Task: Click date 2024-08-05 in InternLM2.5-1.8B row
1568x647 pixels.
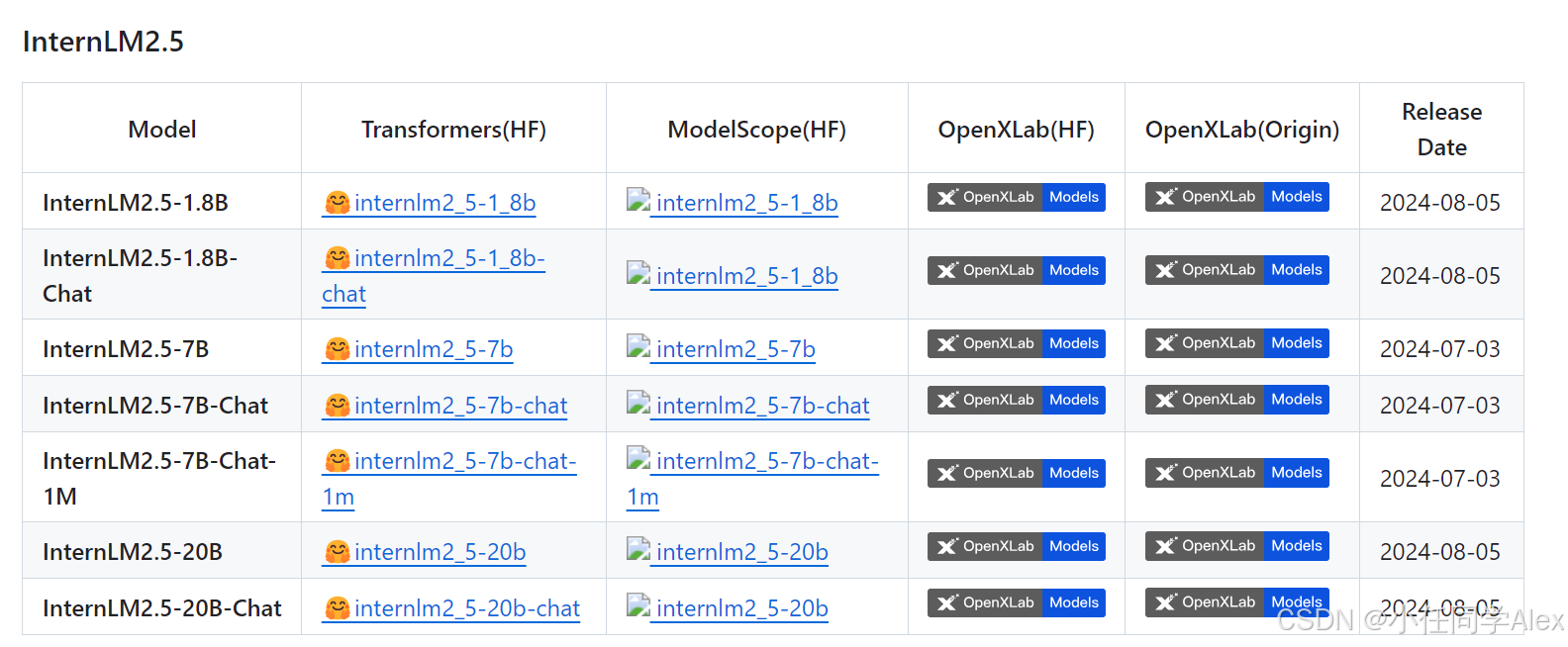Action: tap(1440, 203)
